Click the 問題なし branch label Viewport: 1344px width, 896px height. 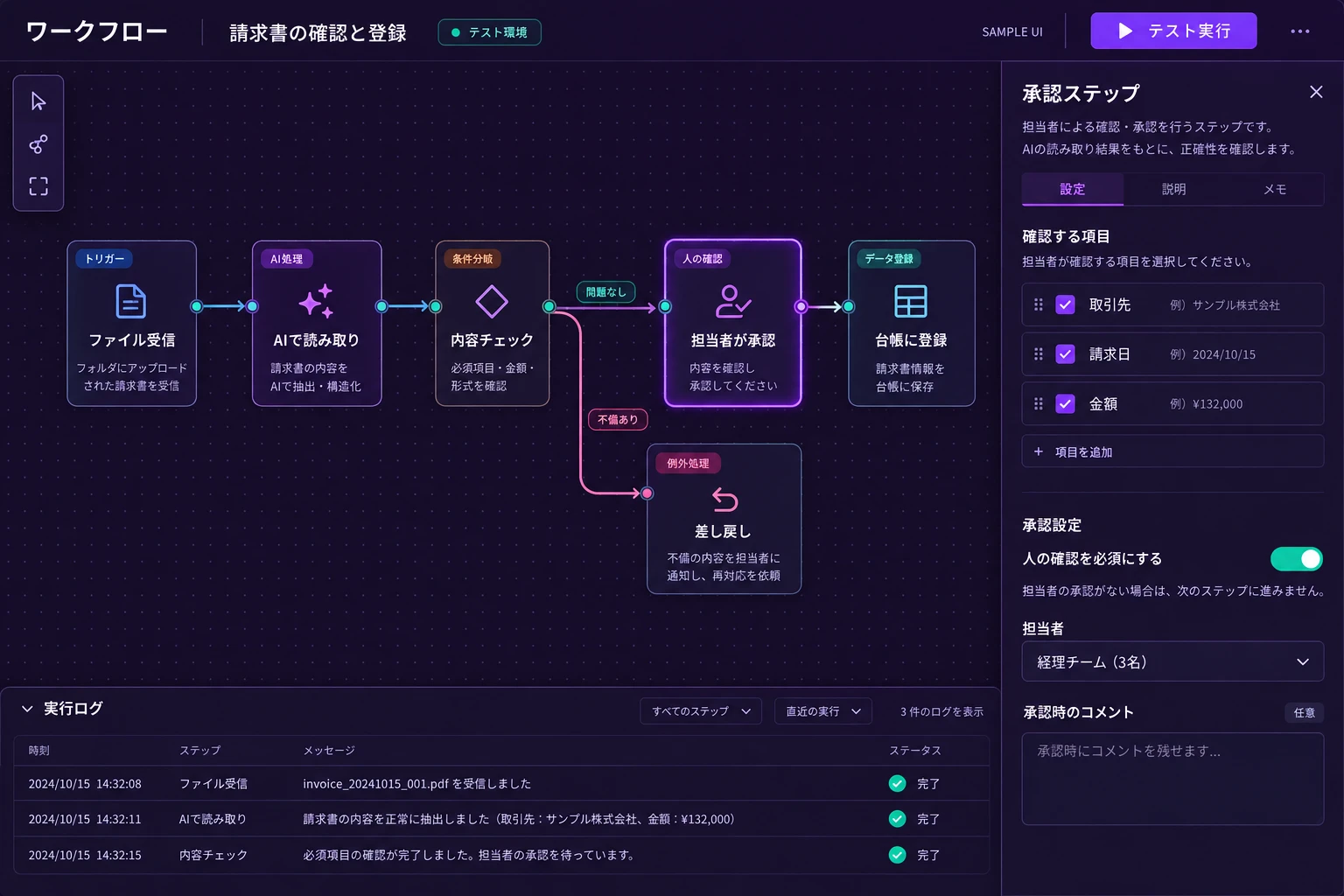[605, 292]
